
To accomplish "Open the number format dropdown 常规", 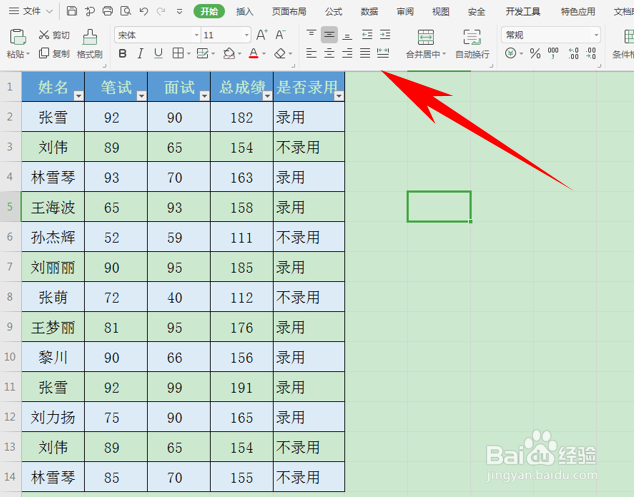I will 596,35.
